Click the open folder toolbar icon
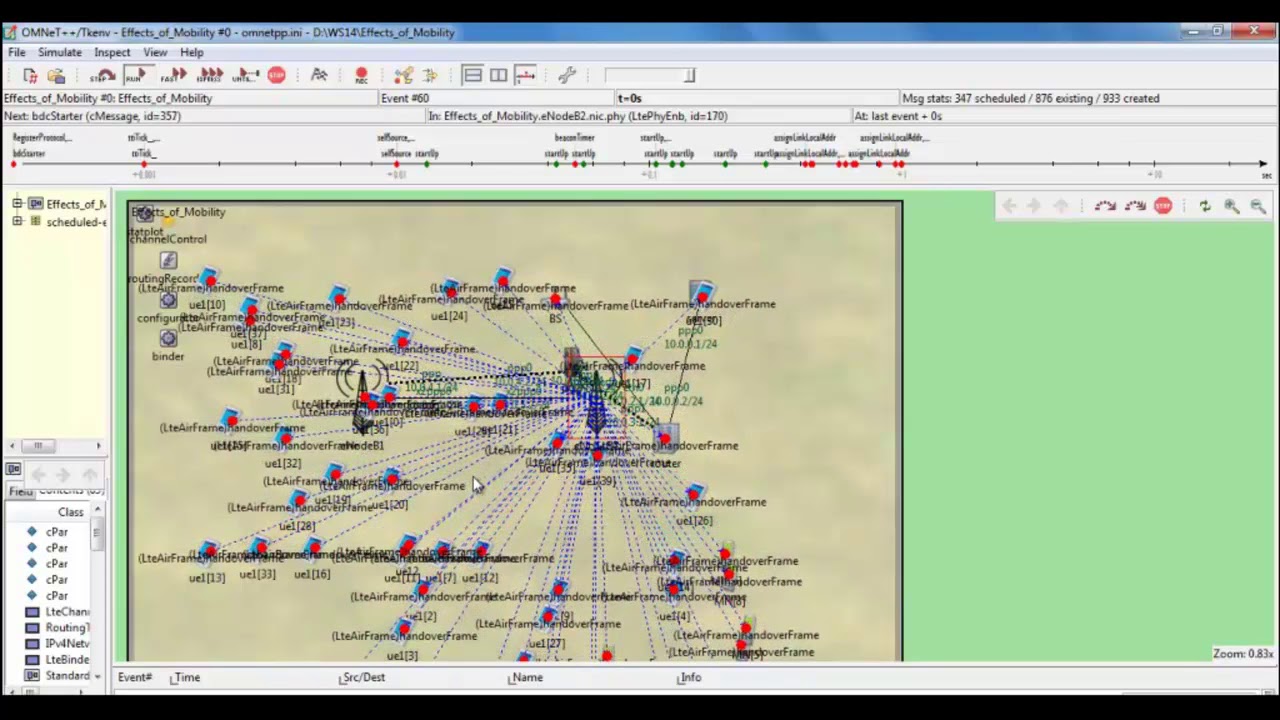The width and height of the screenshot is (1280, 720). coord(56,76)
